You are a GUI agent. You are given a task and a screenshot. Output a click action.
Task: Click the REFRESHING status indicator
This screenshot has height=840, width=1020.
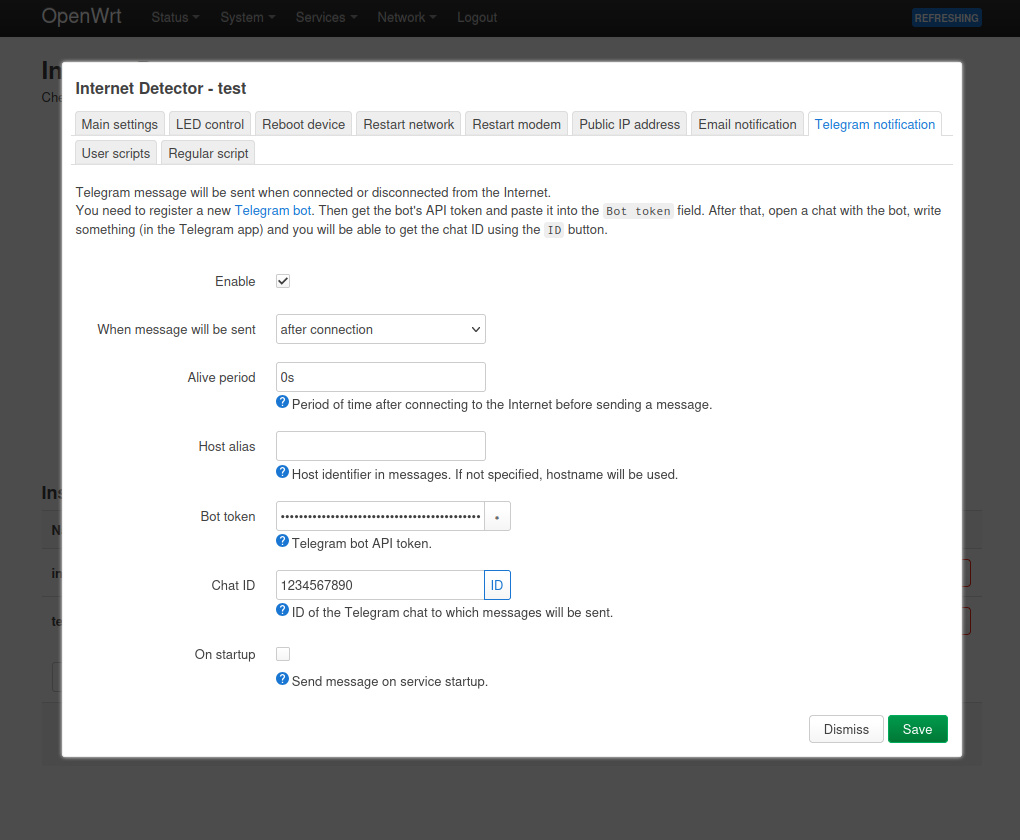pos(946,18)
